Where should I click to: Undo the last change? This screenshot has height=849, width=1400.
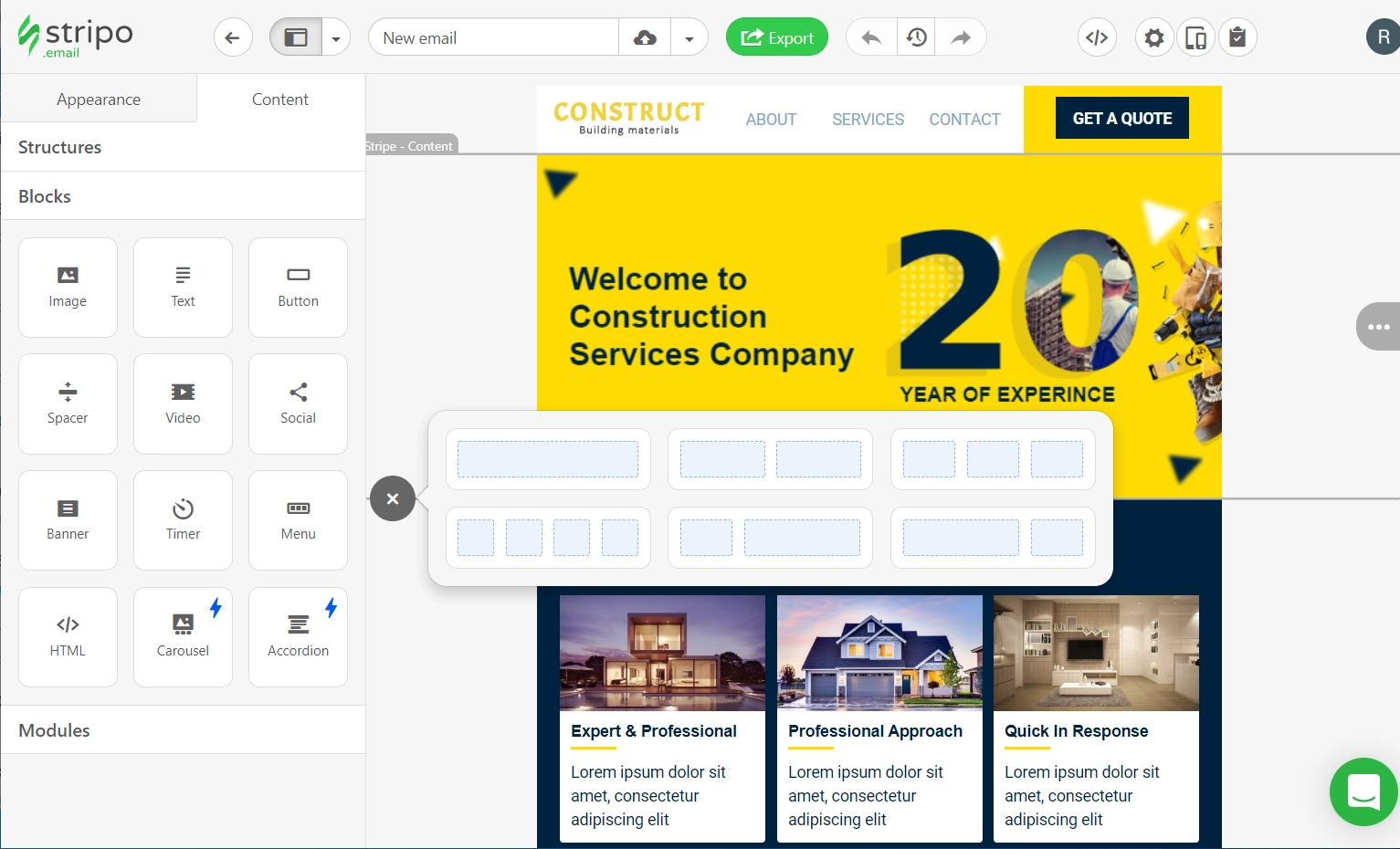click(x=869, y=37)
